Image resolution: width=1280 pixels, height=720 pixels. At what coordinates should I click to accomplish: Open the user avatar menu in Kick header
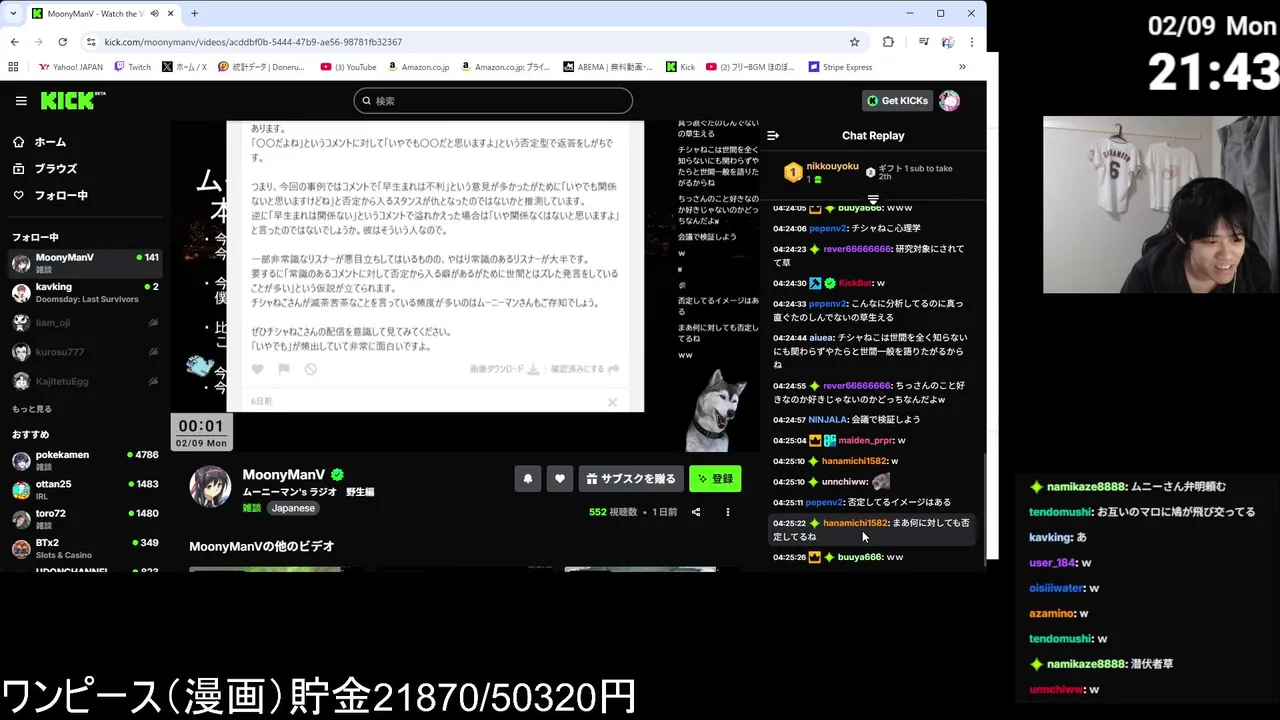(x=949, y=101)
